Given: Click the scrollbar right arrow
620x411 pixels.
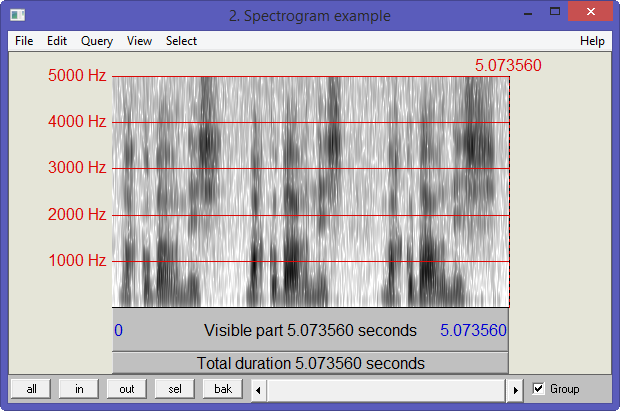Looking at the screenshot, I should coord(515,390).
